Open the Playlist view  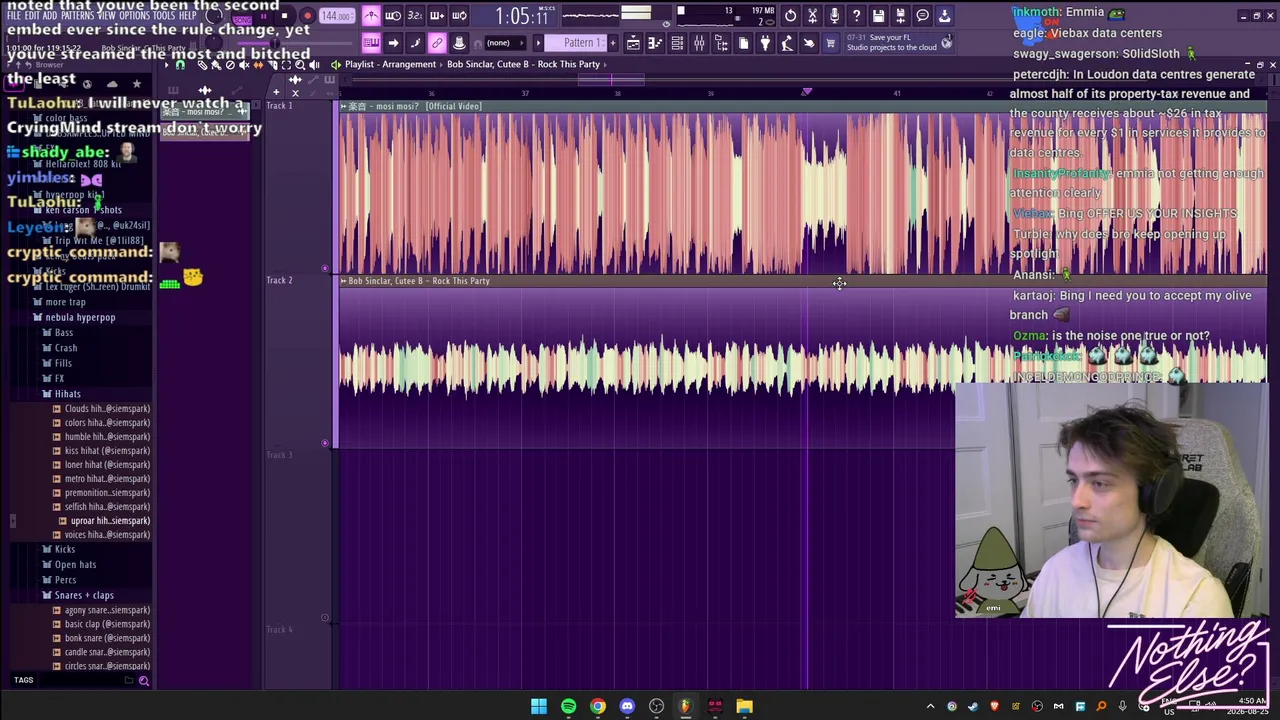(x=633, y=43)
